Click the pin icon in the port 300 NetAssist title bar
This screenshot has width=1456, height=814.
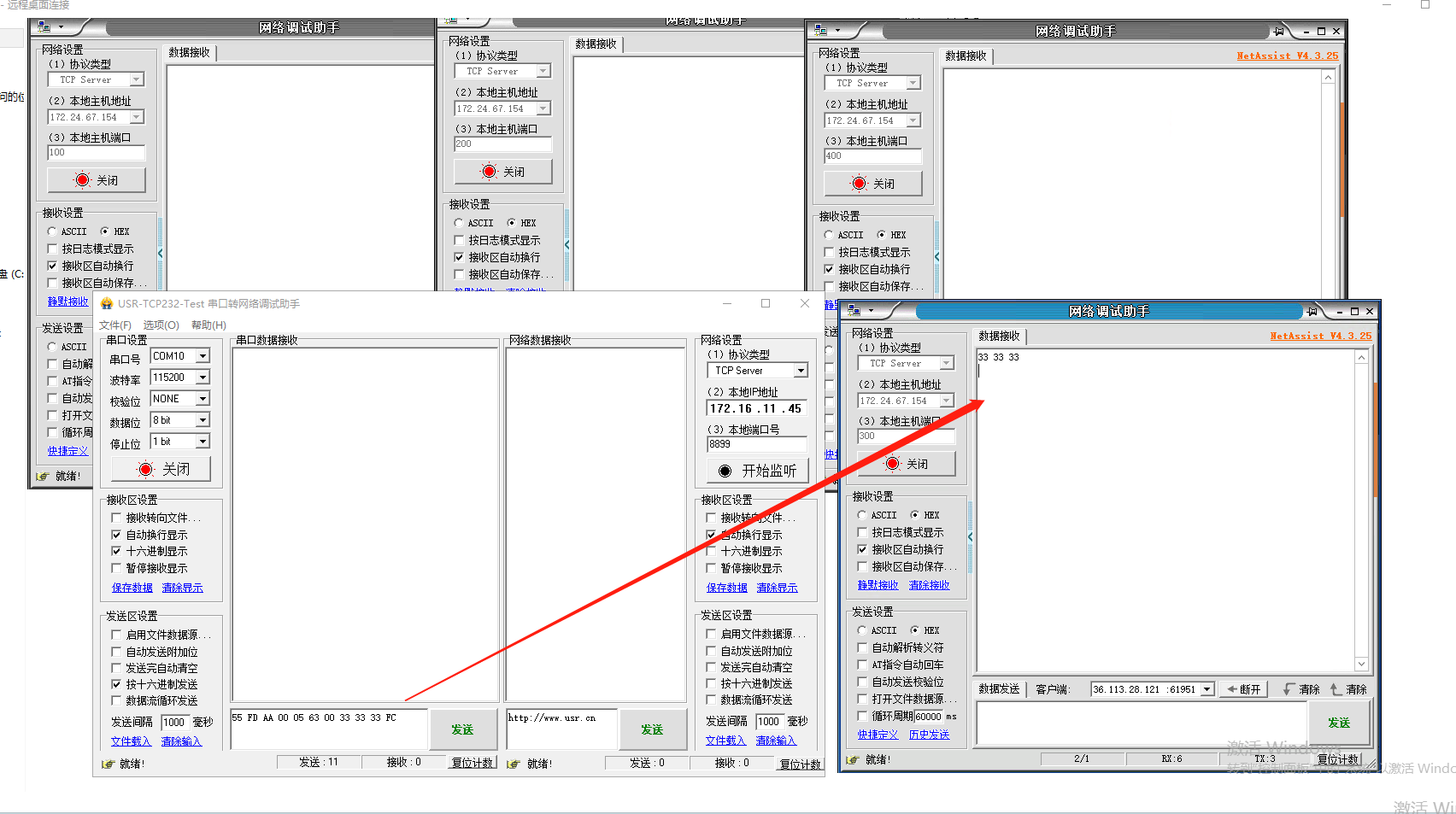pos(1312,311)
